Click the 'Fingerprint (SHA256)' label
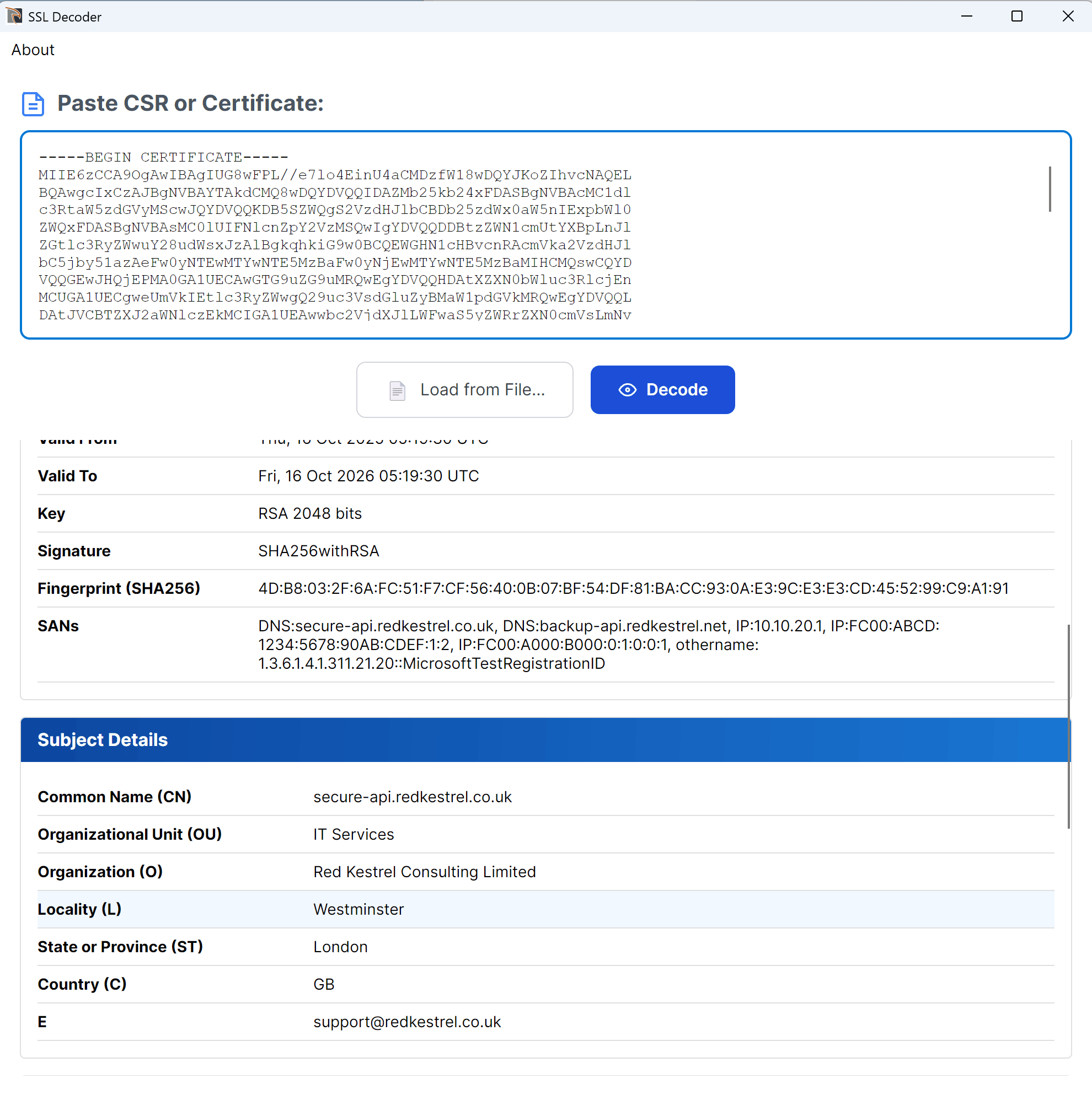The image size is (1092, 1095). pos(119,588)
